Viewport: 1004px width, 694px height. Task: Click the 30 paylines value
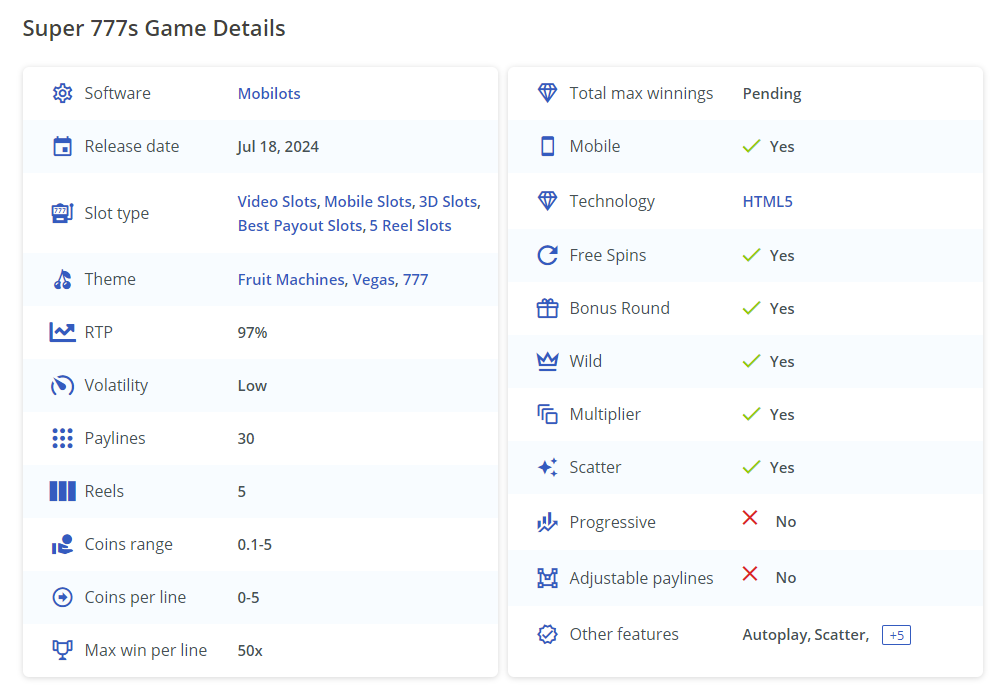click(x=246, y=439)
